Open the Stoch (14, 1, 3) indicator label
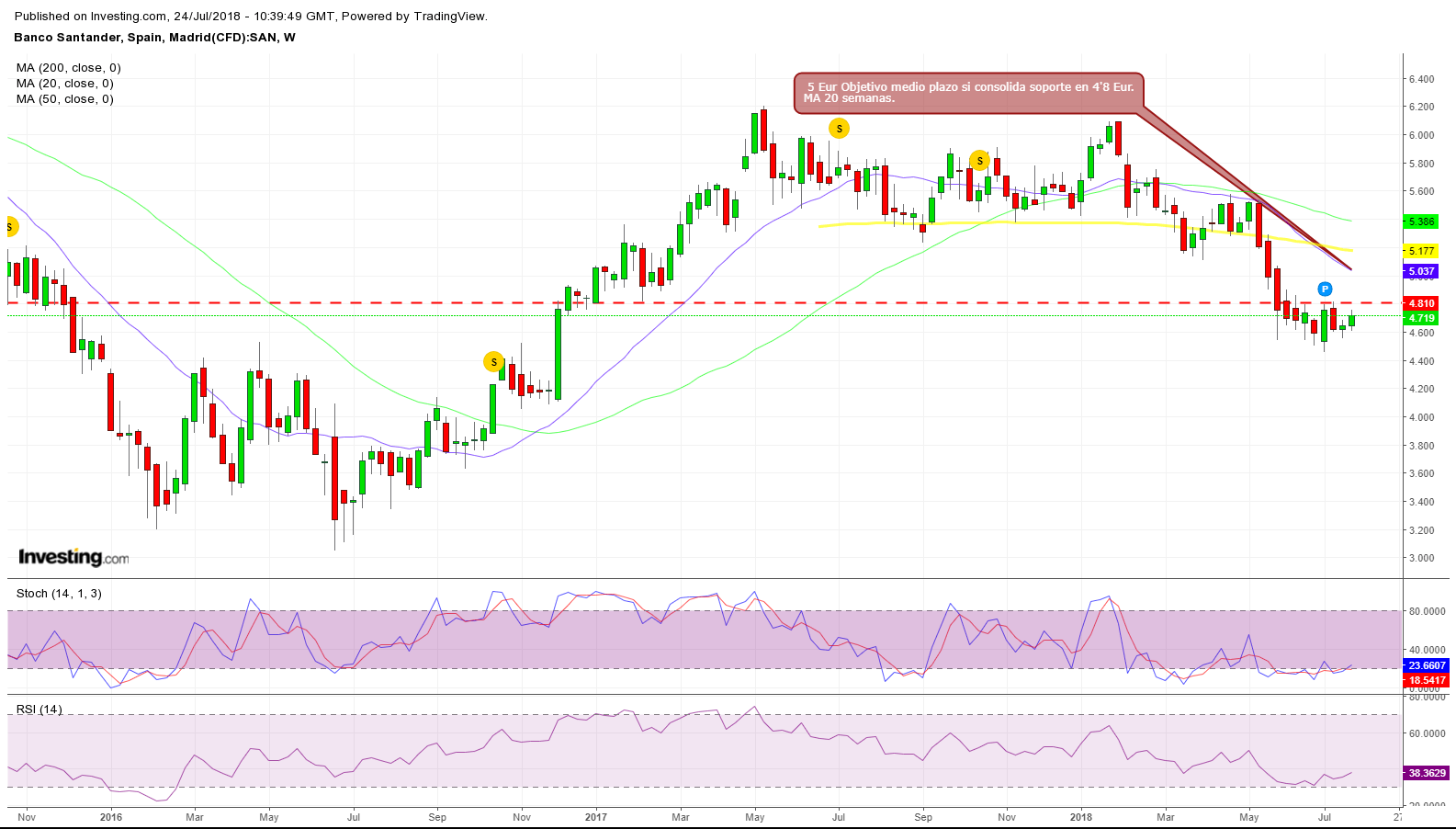The height and width of the screenshot is (829, 1456). 59,594
